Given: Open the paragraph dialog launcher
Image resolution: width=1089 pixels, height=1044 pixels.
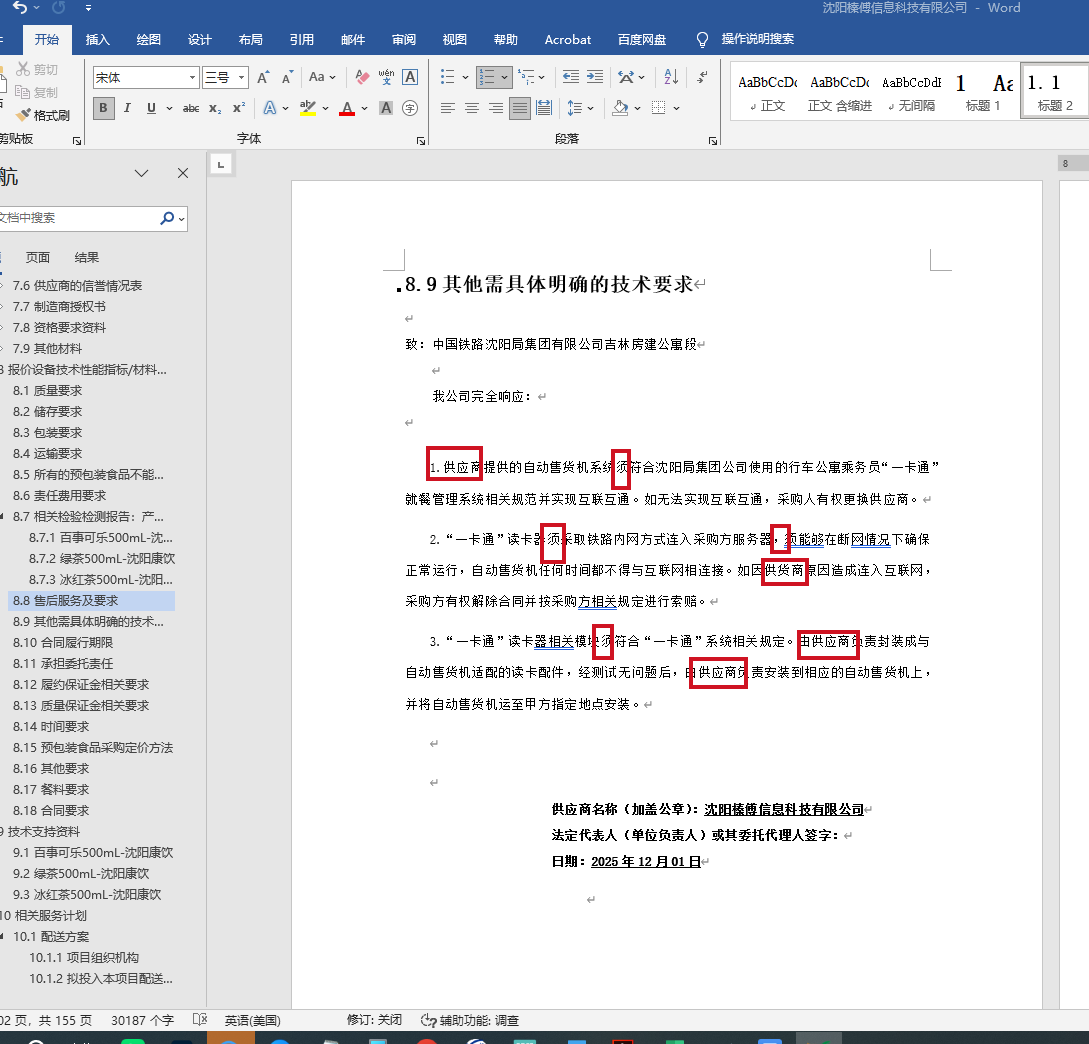Looking at the screenshot, I should click(x=713, y=140).
